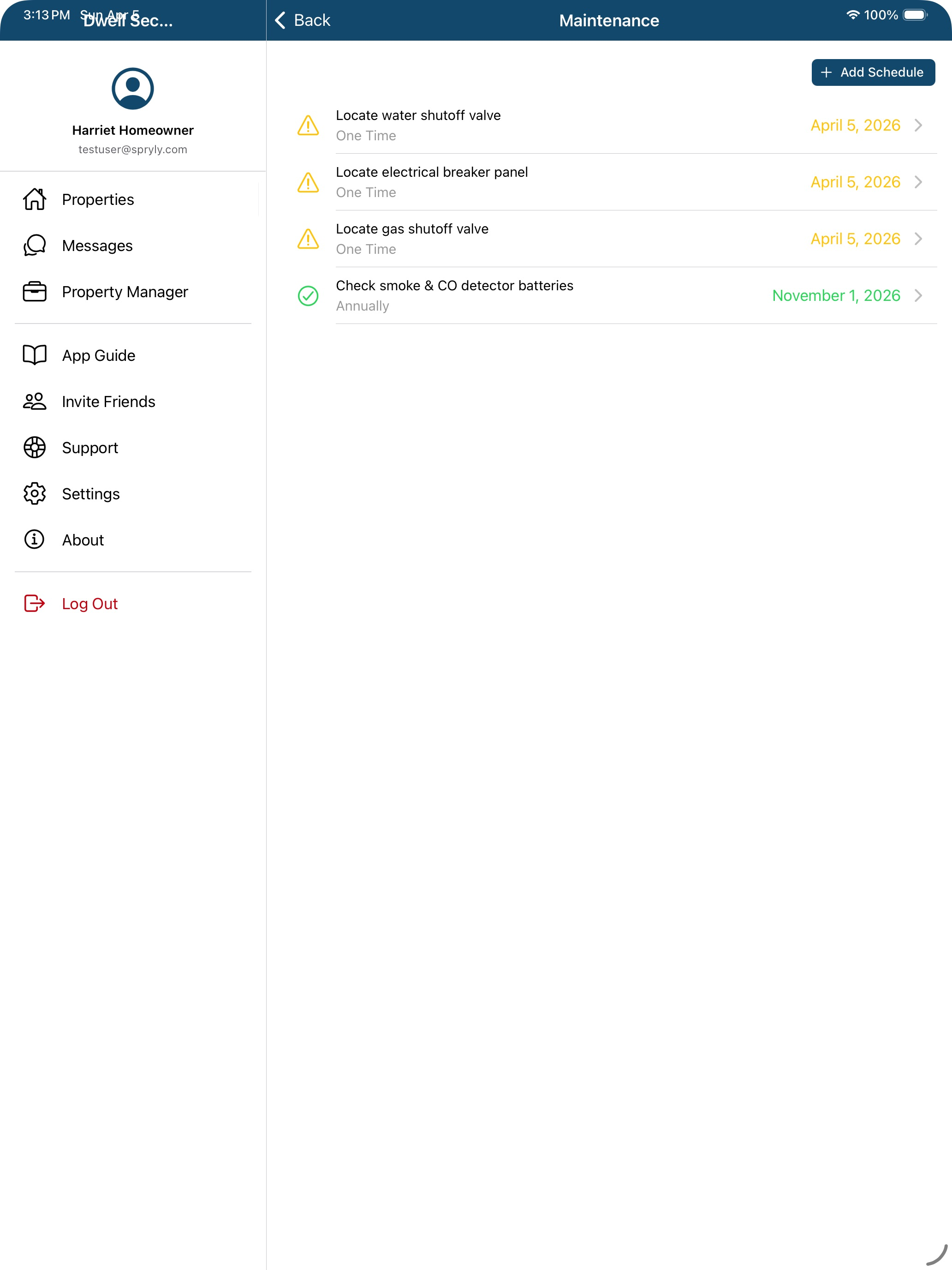
Task: Click the Invite Friends people icon
Action: click(x=35, y=401)
